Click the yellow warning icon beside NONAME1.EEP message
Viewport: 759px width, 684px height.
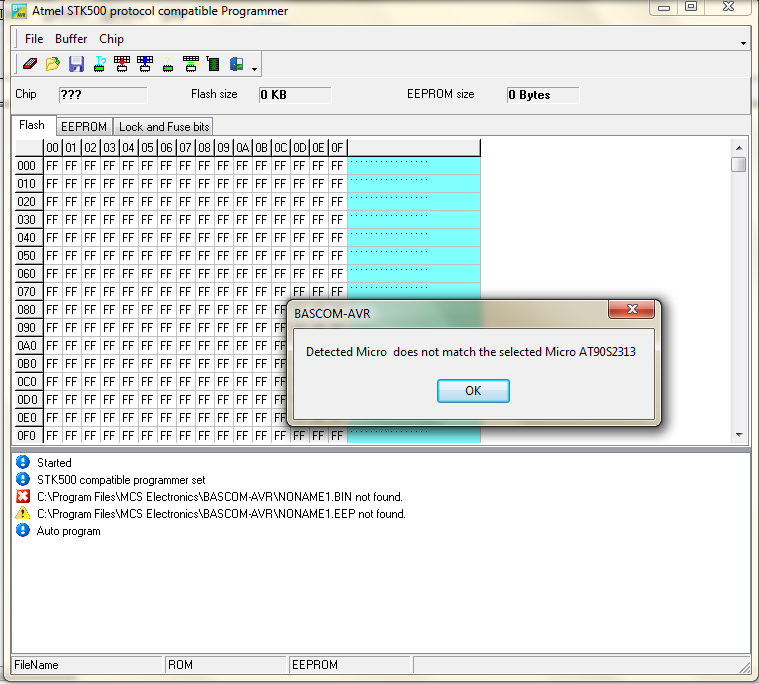(23, 513)
